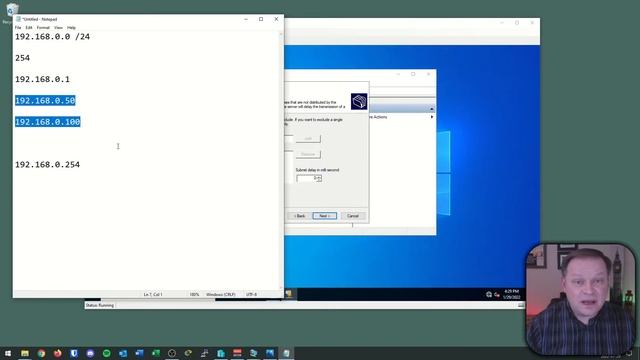
Task: Click the line "192.168.0.1"
Action: [42, 79]
